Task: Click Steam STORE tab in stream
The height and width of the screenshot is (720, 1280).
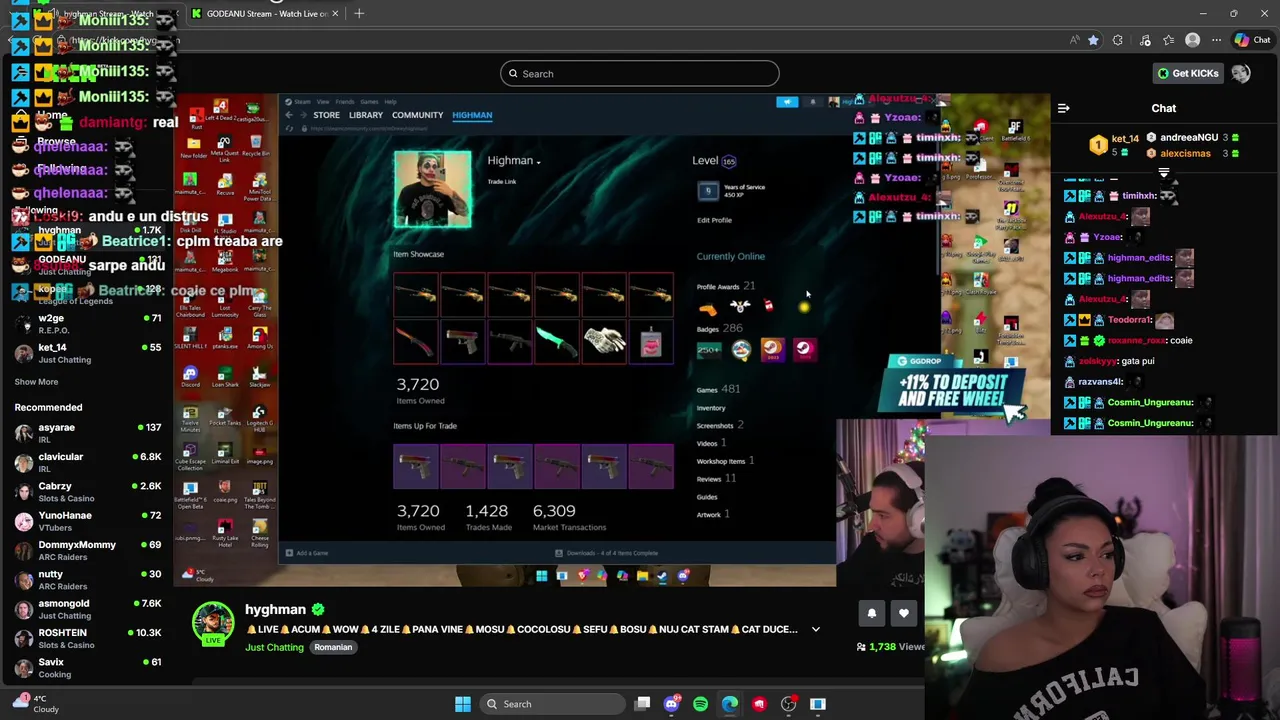Action: (326, 115)
